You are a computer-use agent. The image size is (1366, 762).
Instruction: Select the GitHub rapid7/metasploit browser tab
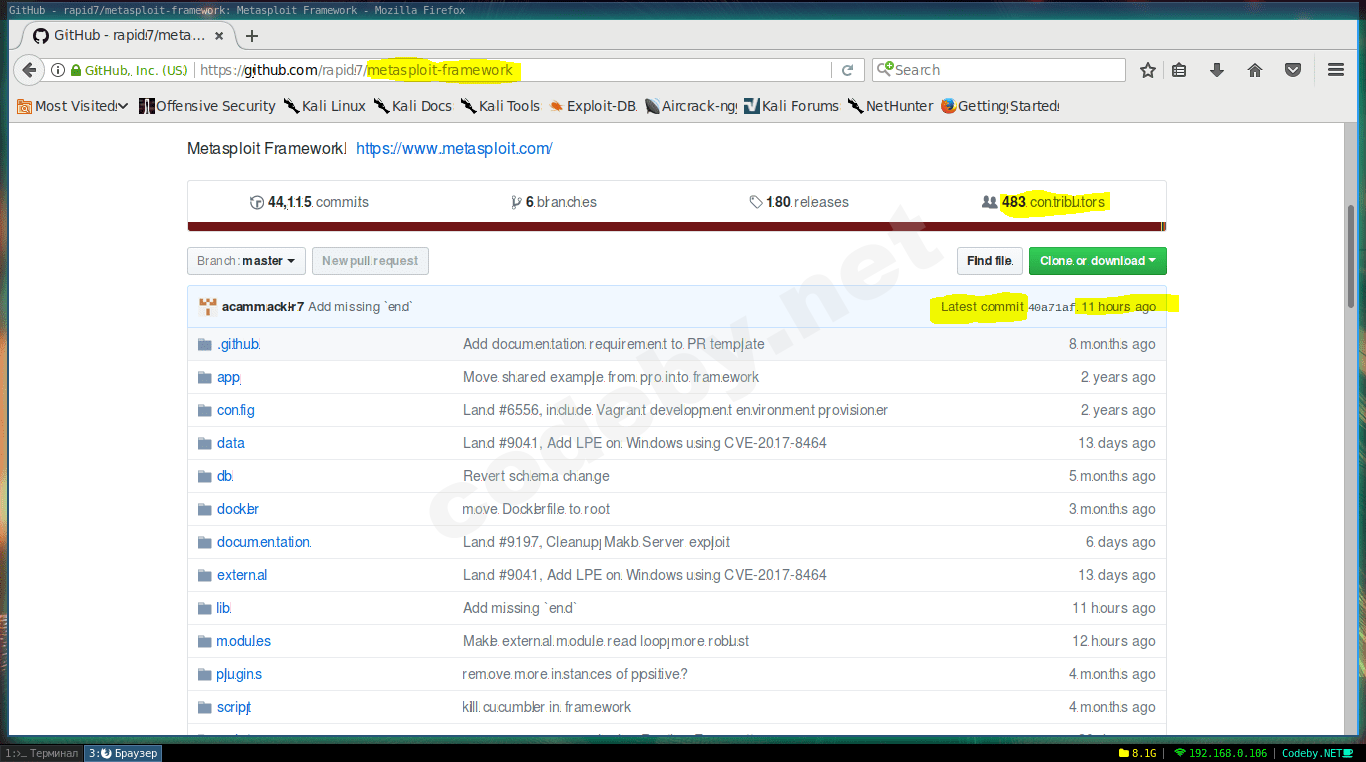(127, 36)
